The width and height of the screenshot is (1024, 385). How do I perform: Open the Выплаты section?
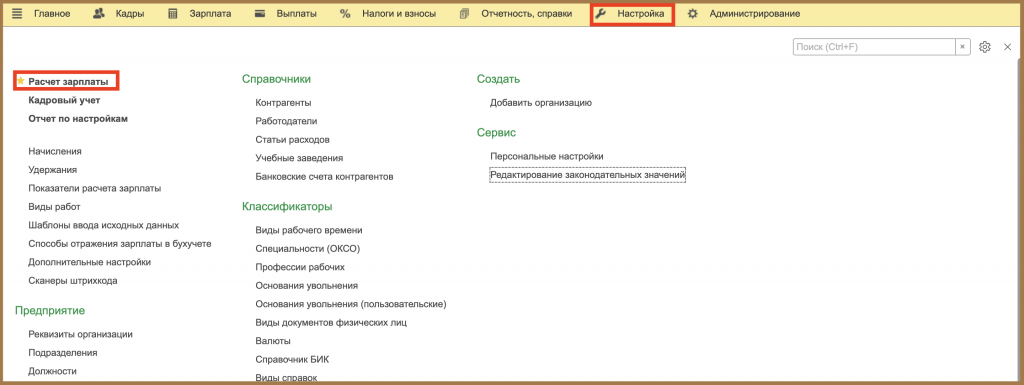coord(296,13)
